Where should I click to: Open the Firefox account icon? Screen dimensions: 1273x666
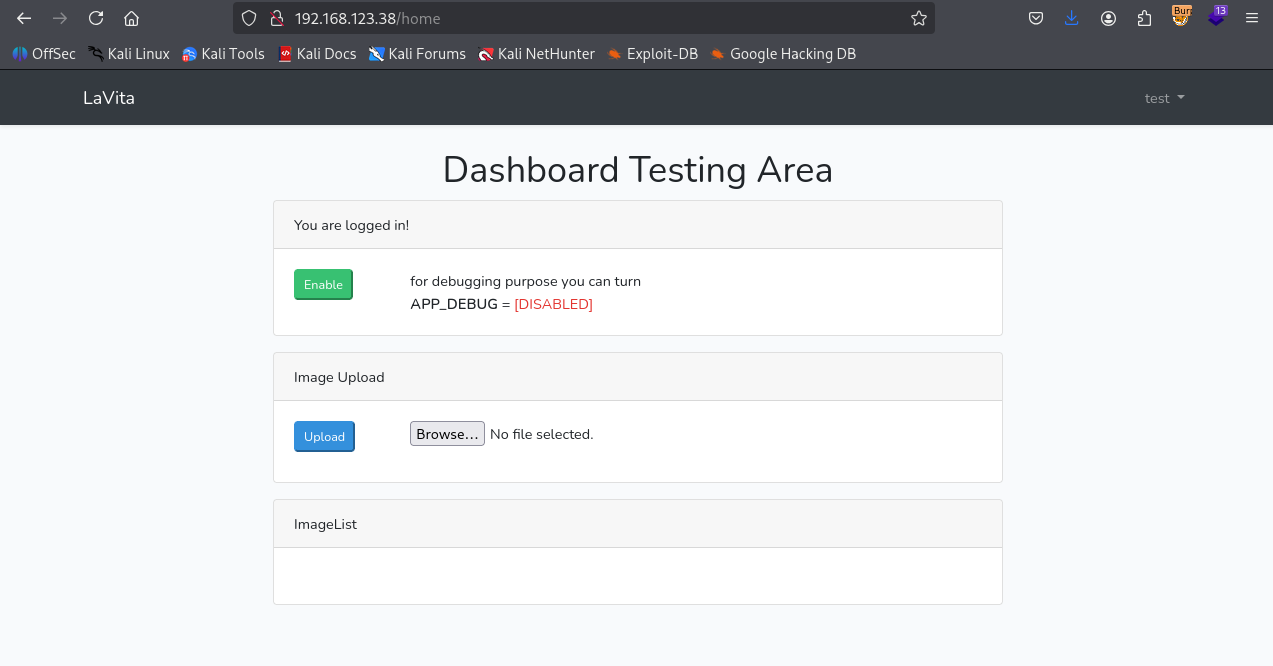tap(1108, 18)
